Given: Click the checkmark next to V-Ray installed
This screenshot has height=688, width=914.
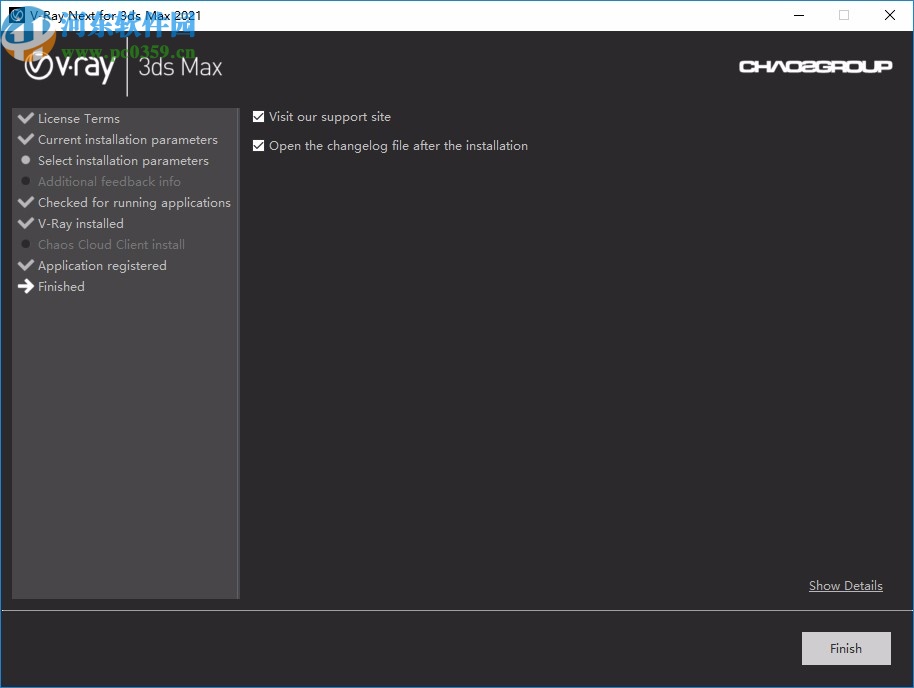Looking at the screenshot, I should tap(26, 223).
